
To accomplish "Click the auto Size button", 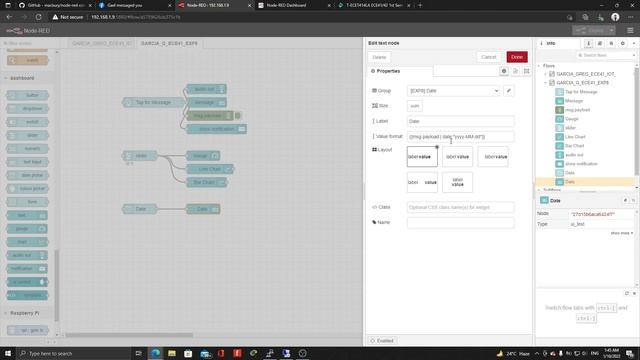I will tap(415, 106).
